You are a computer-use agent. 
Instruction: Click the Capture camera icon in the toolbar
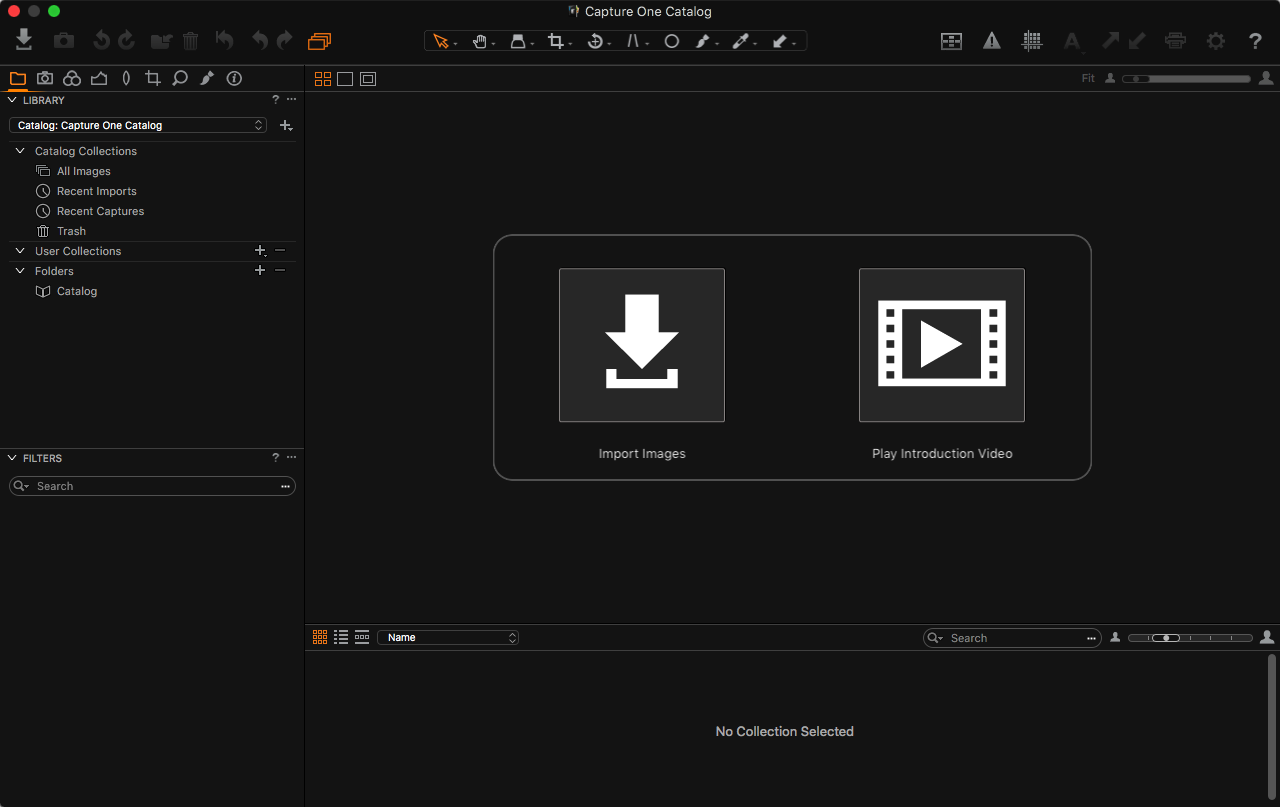pyautogui.click(x=64, y=41)
